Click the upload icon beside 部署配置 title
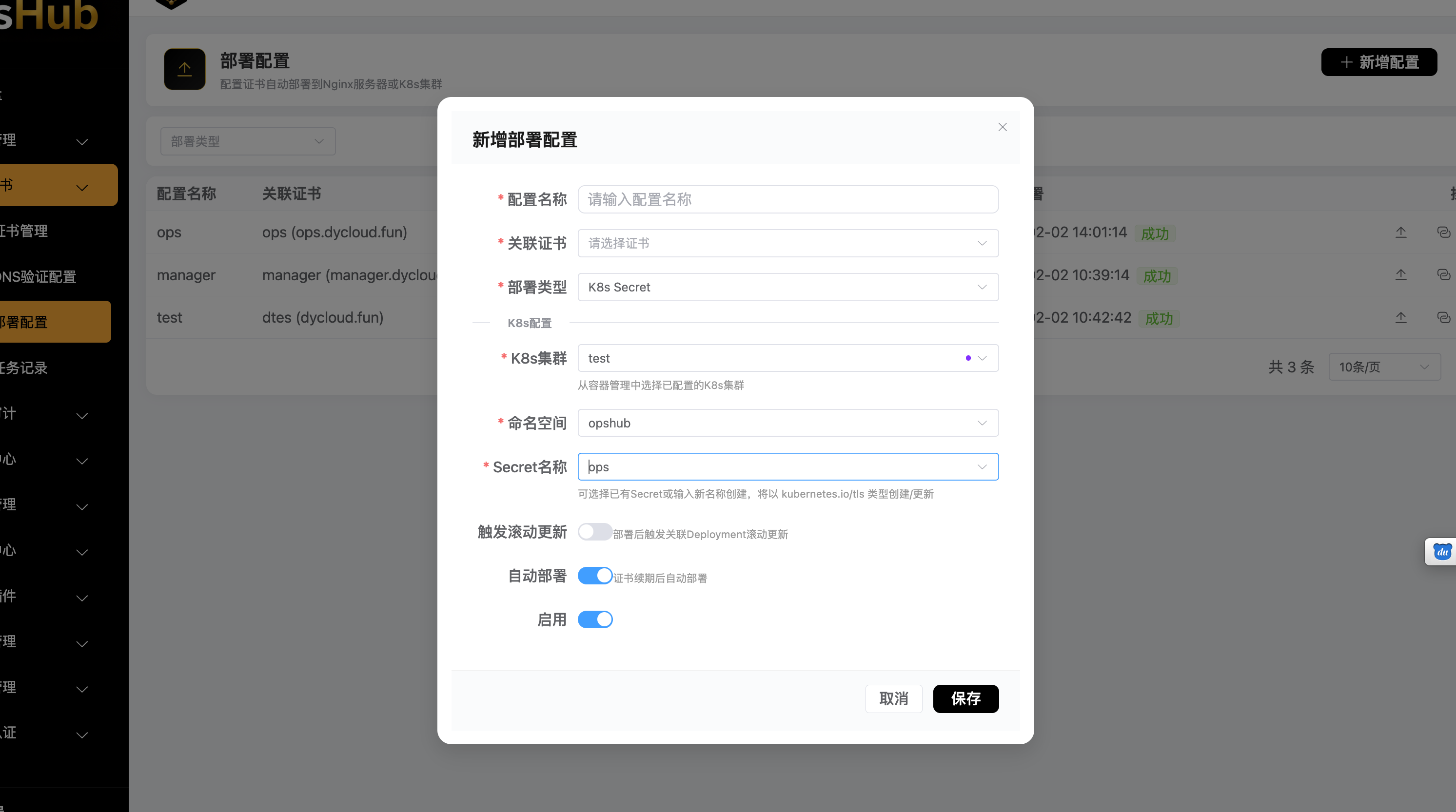The image size is (1456, 812). click(184, 69)
